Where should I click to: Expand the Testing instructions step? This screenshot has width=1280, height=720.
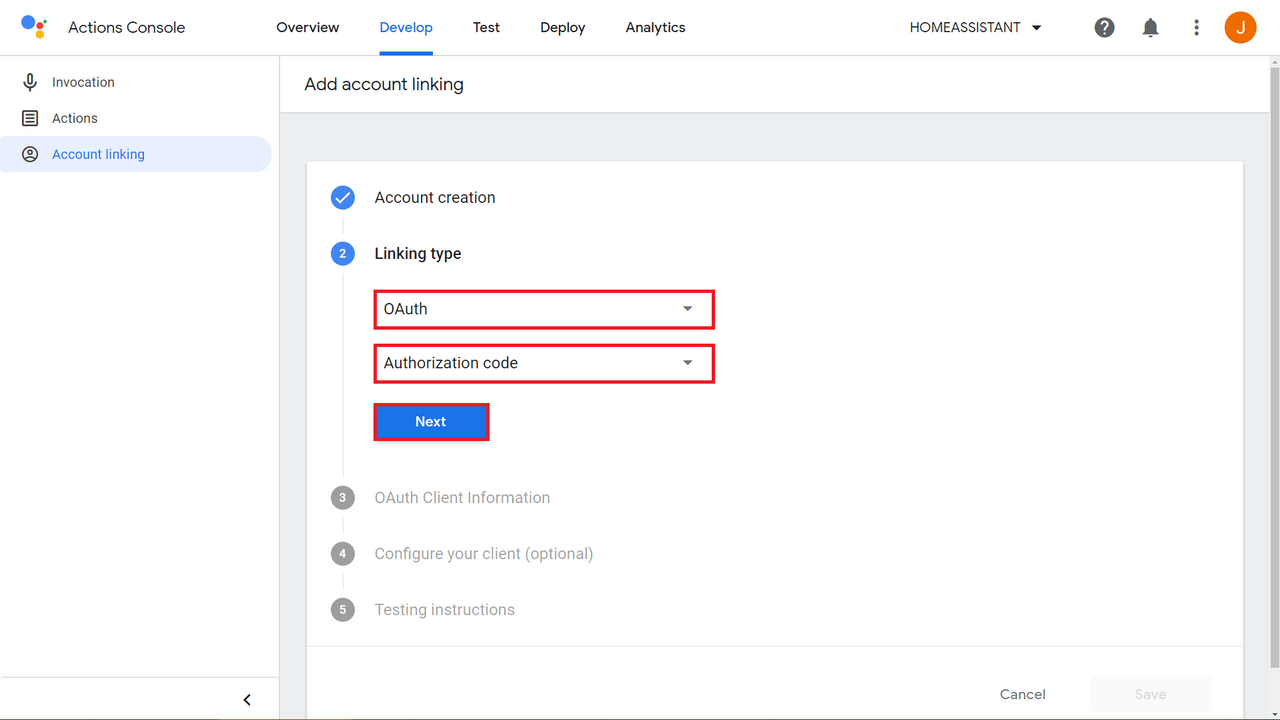445,609
